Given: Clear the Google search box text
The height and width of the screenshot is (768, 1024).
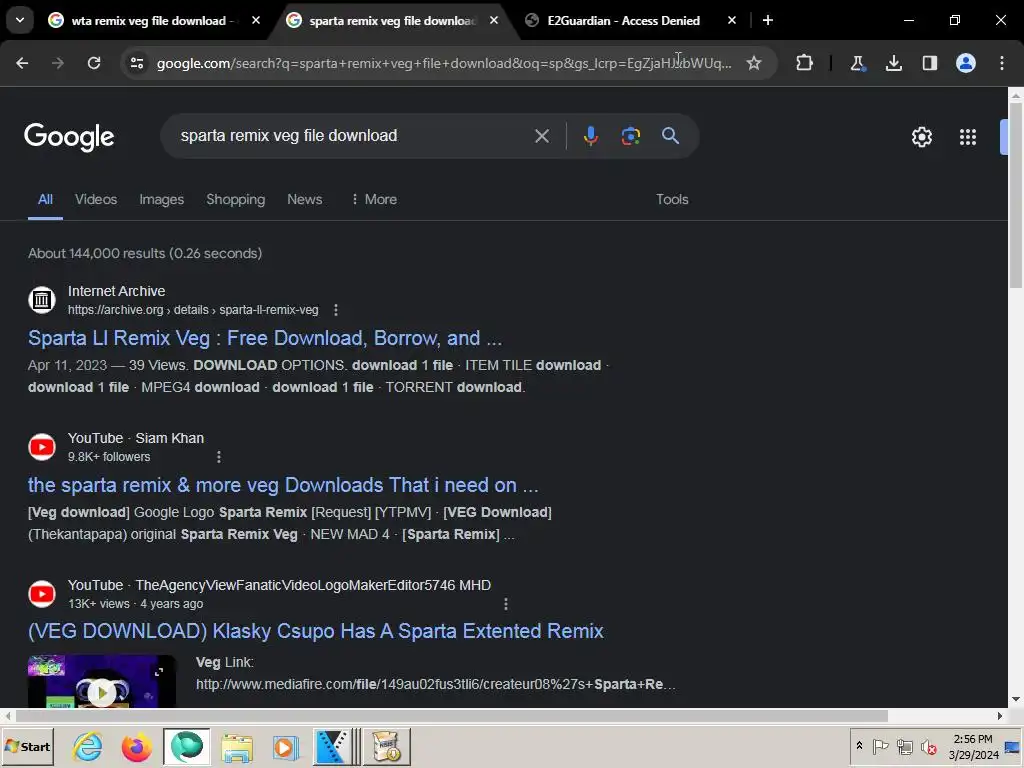Looking at the screenshot, I should [541, 136].
